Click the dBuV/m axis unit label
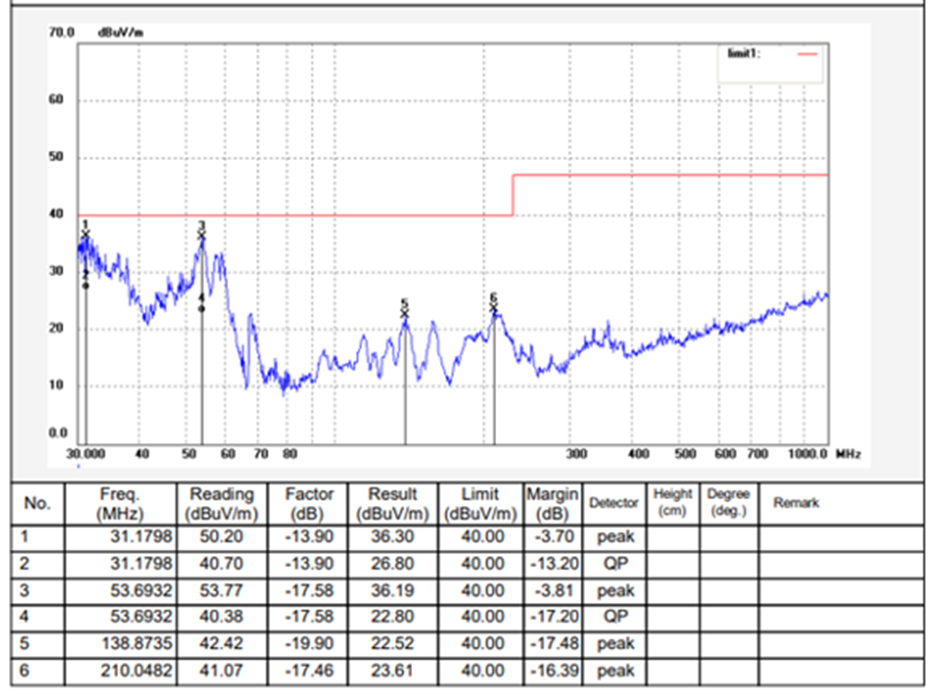This screenshot has width=933, height=696. [121, 32]
